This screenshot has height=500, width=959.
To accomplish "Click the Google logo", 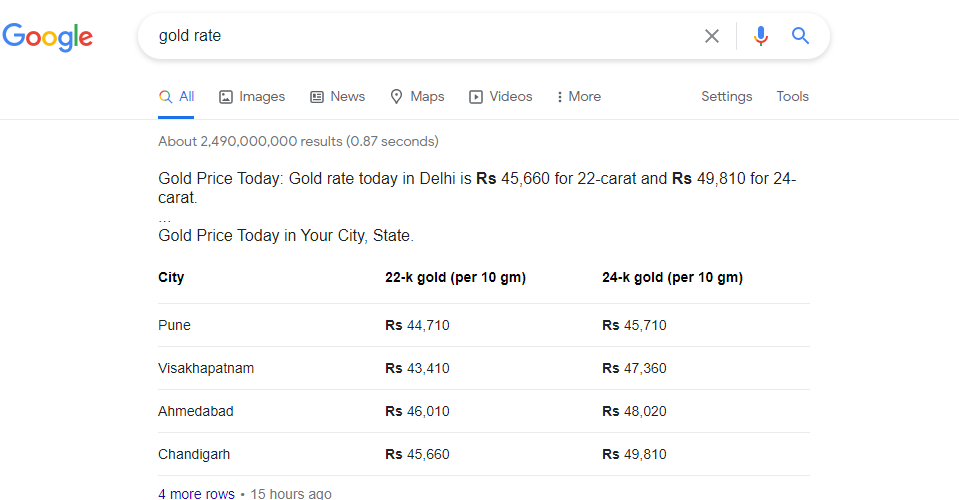I will click(x=48, y=37).
